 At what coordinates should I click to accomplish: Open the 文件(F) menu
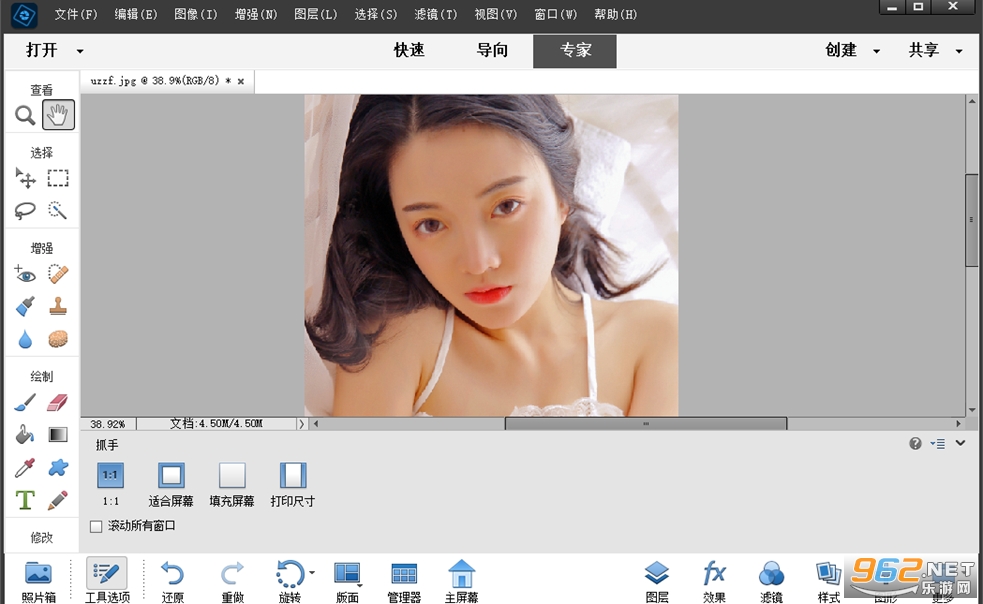(76, 14)
